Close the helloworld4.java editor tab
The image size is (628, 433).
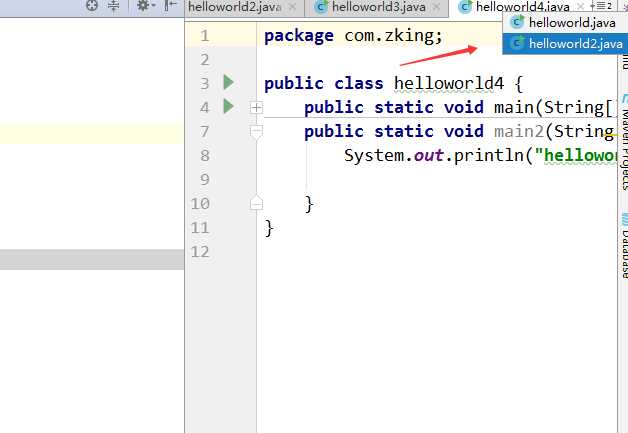coord(580,6)
